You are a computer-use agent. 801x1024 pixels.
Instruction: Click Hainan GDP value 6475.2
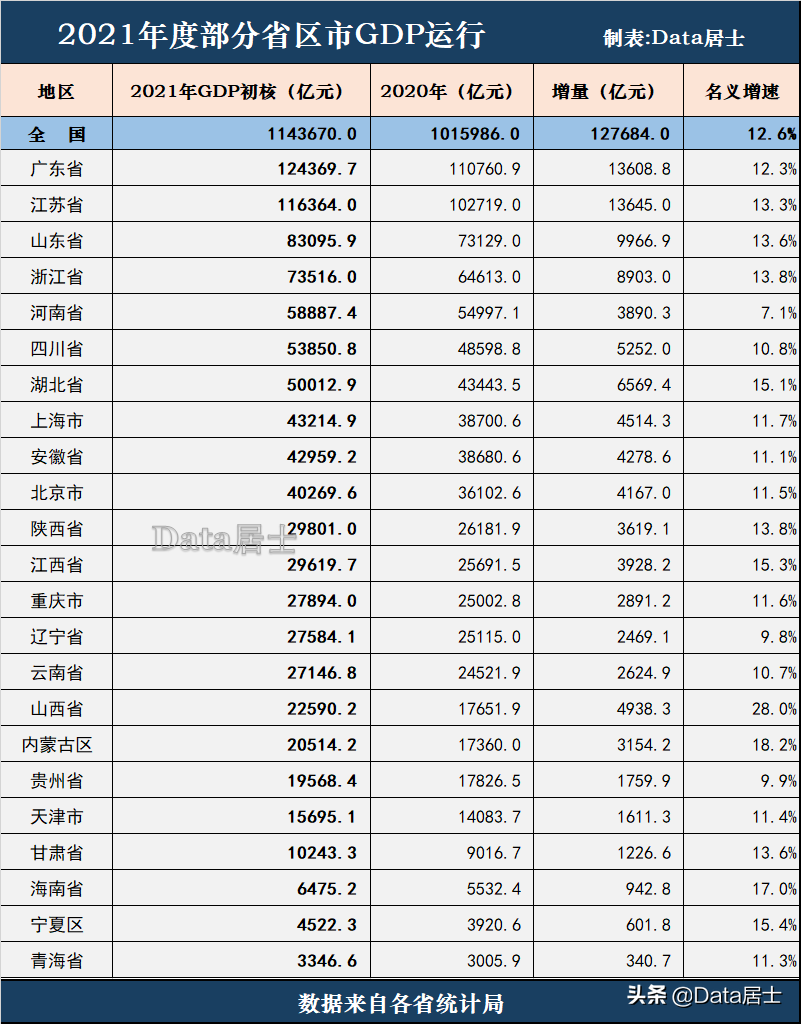pos(326,888)
